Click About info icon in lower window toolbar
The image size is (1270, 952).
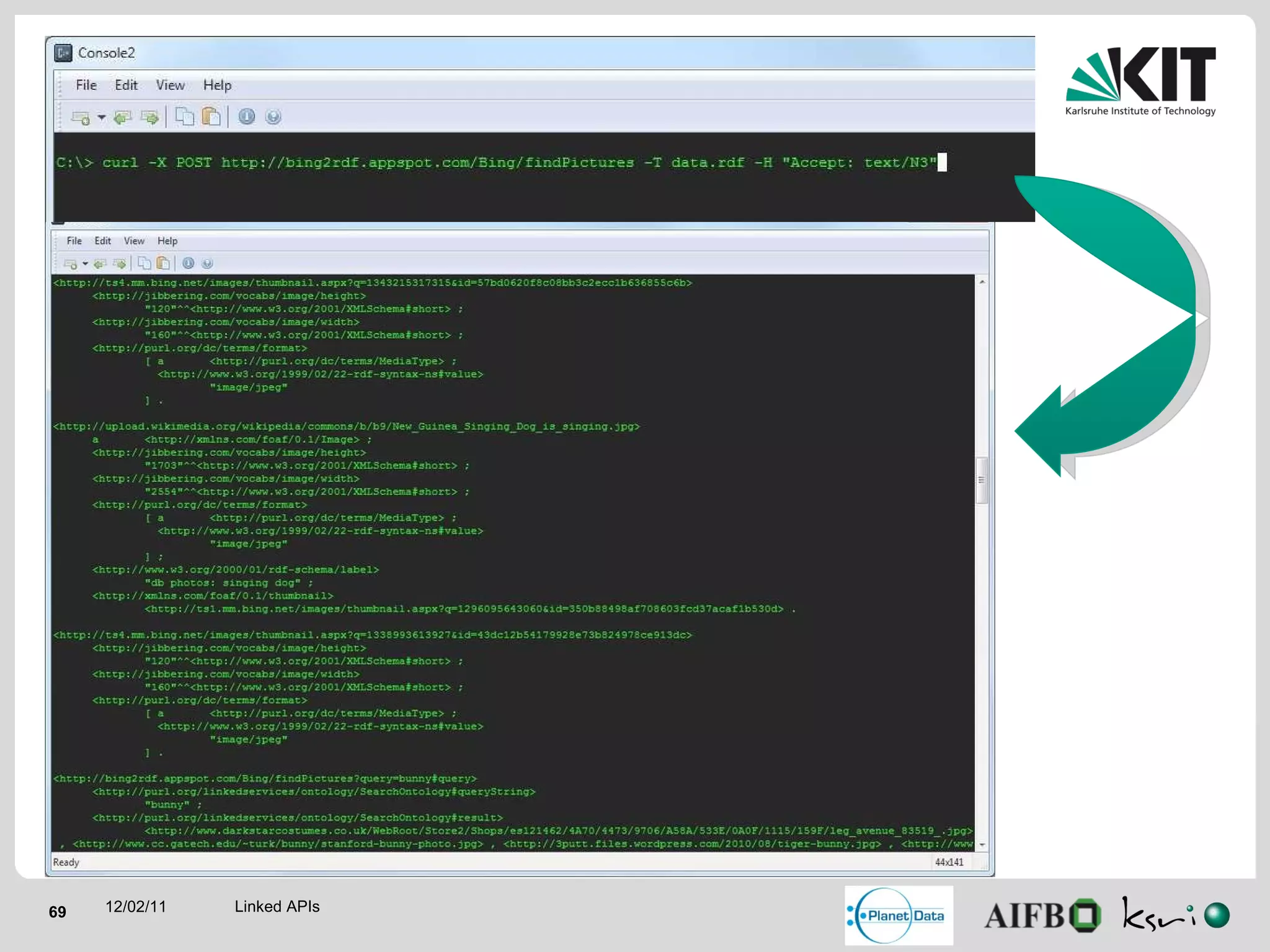point(189,263)
